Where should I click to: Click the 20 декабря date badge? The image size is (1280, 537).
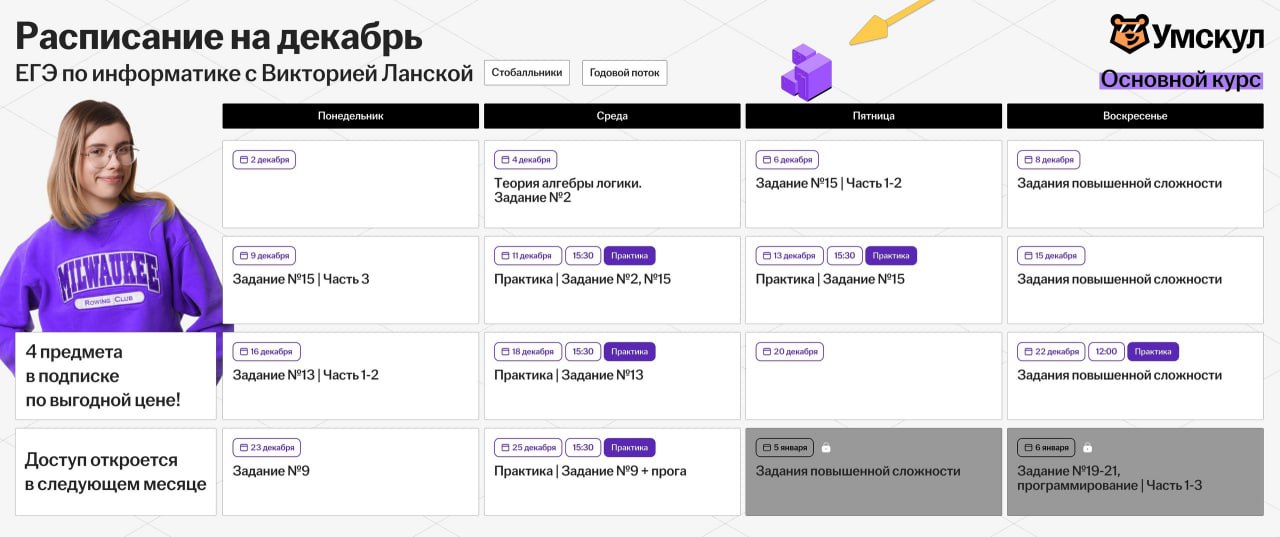789,352
